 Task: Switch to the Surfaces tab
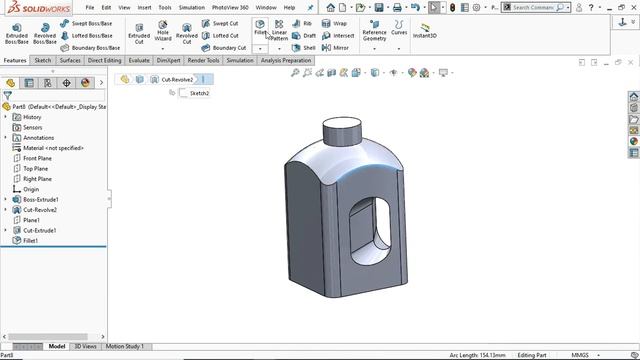tap(70, 60)
